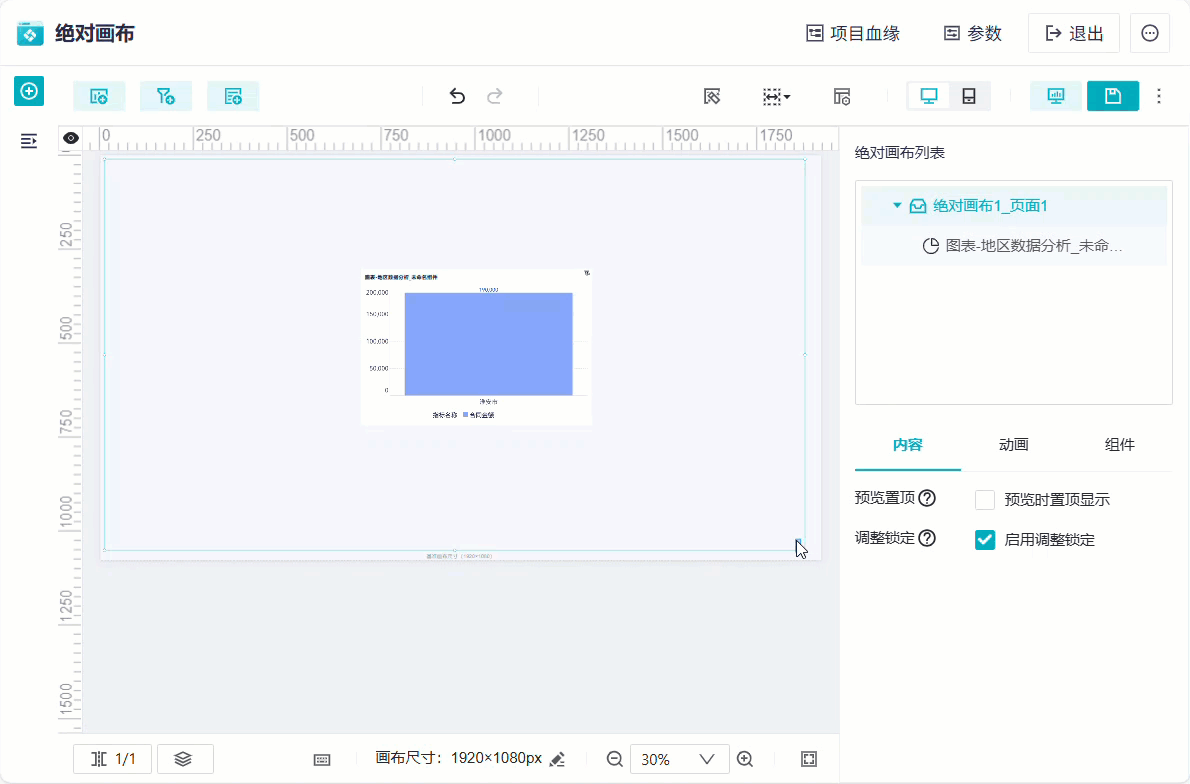Image resolution: width=1190 pixels, height=784 pixels.
Task: Click the add chart icon in toolbar
Action: (x=99, y=96)
